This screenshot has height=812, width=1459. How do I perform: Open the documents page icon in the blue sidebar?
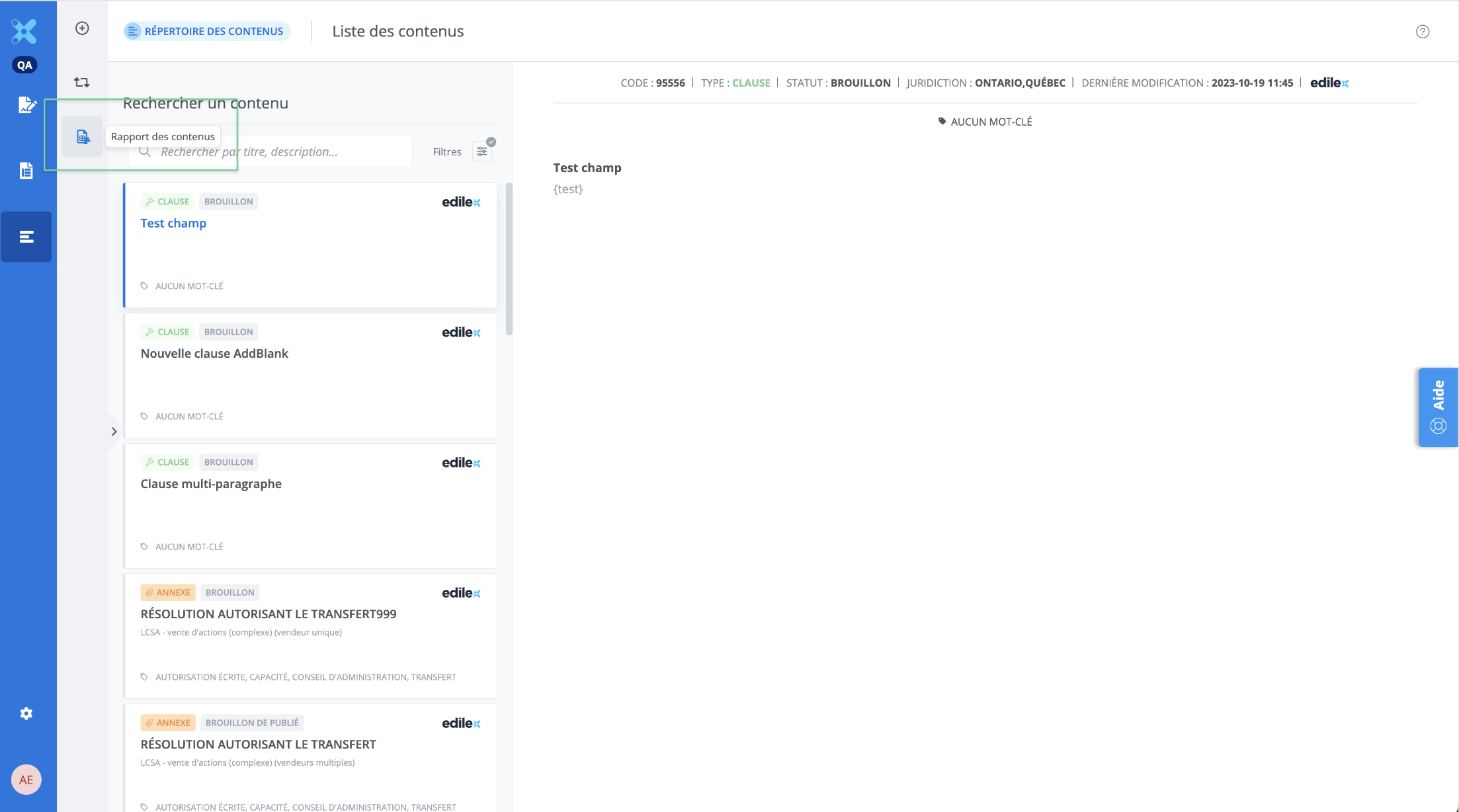click(x=26, y=171)
